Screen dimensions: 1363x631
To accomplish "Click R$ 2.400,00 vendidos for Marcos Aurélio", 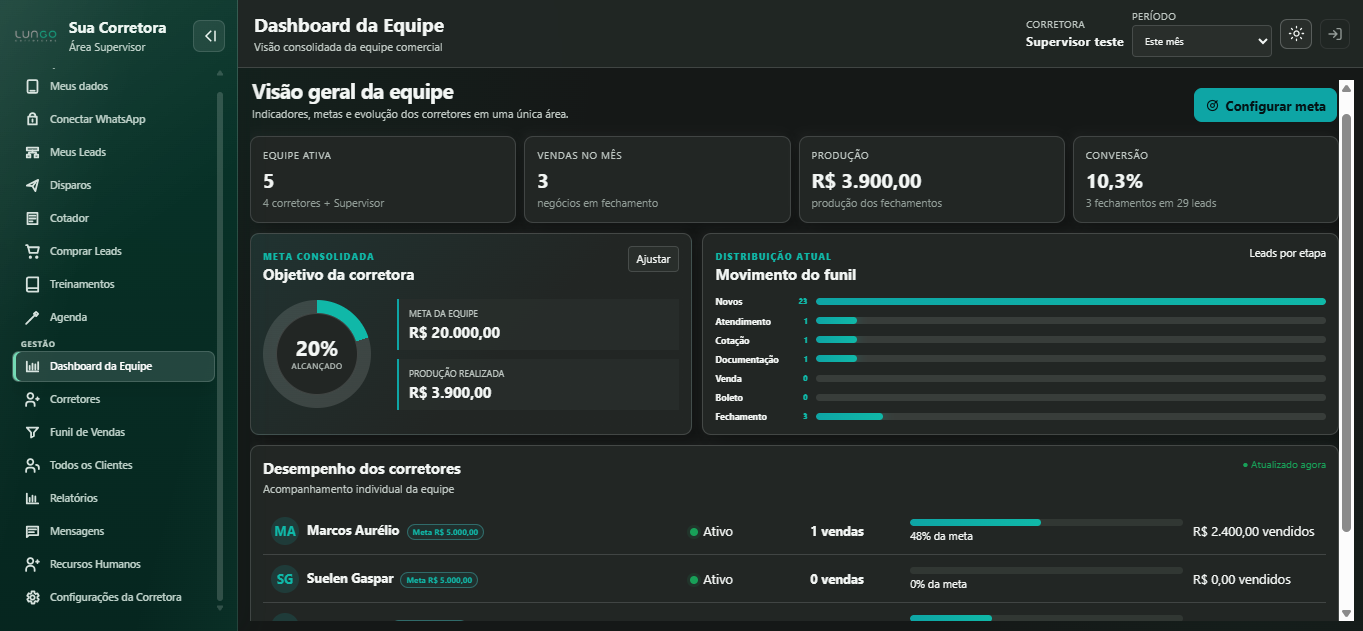I will 1254,532.
